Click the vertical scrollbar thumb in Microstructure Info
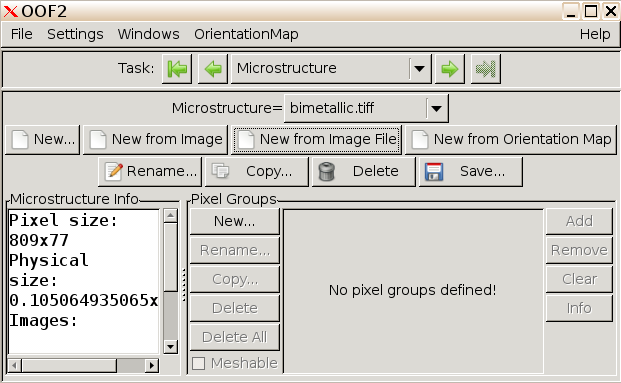Image resolution: width=621 pixels, height=383 pixels. [x=171, y=257]
